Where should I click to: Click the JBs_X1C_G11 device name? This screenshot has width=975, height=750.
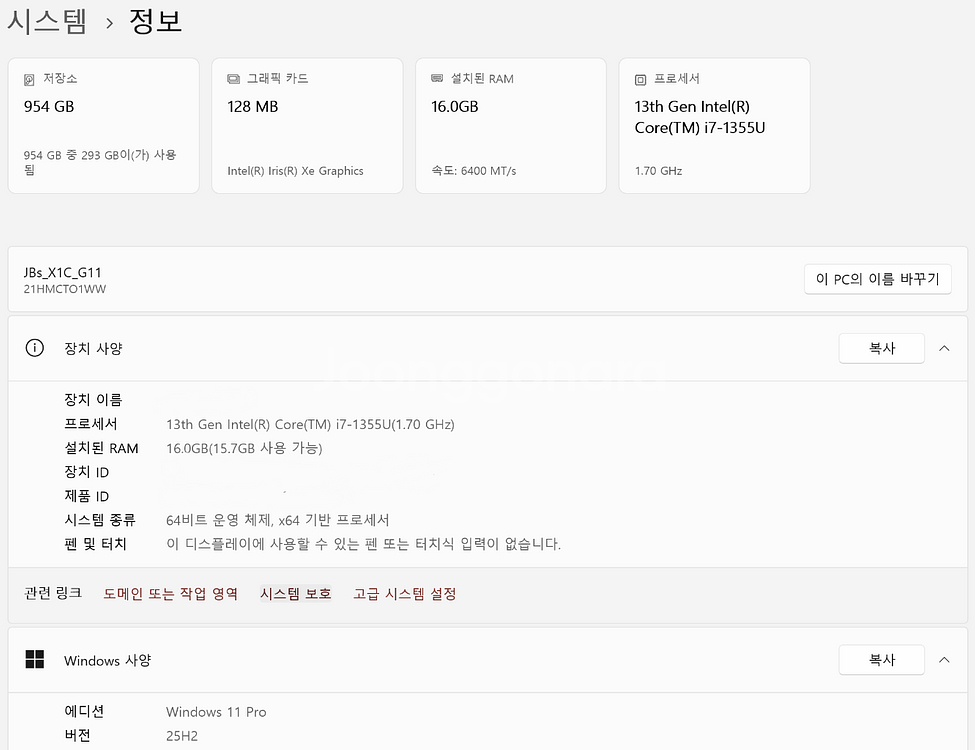(62, 272)
